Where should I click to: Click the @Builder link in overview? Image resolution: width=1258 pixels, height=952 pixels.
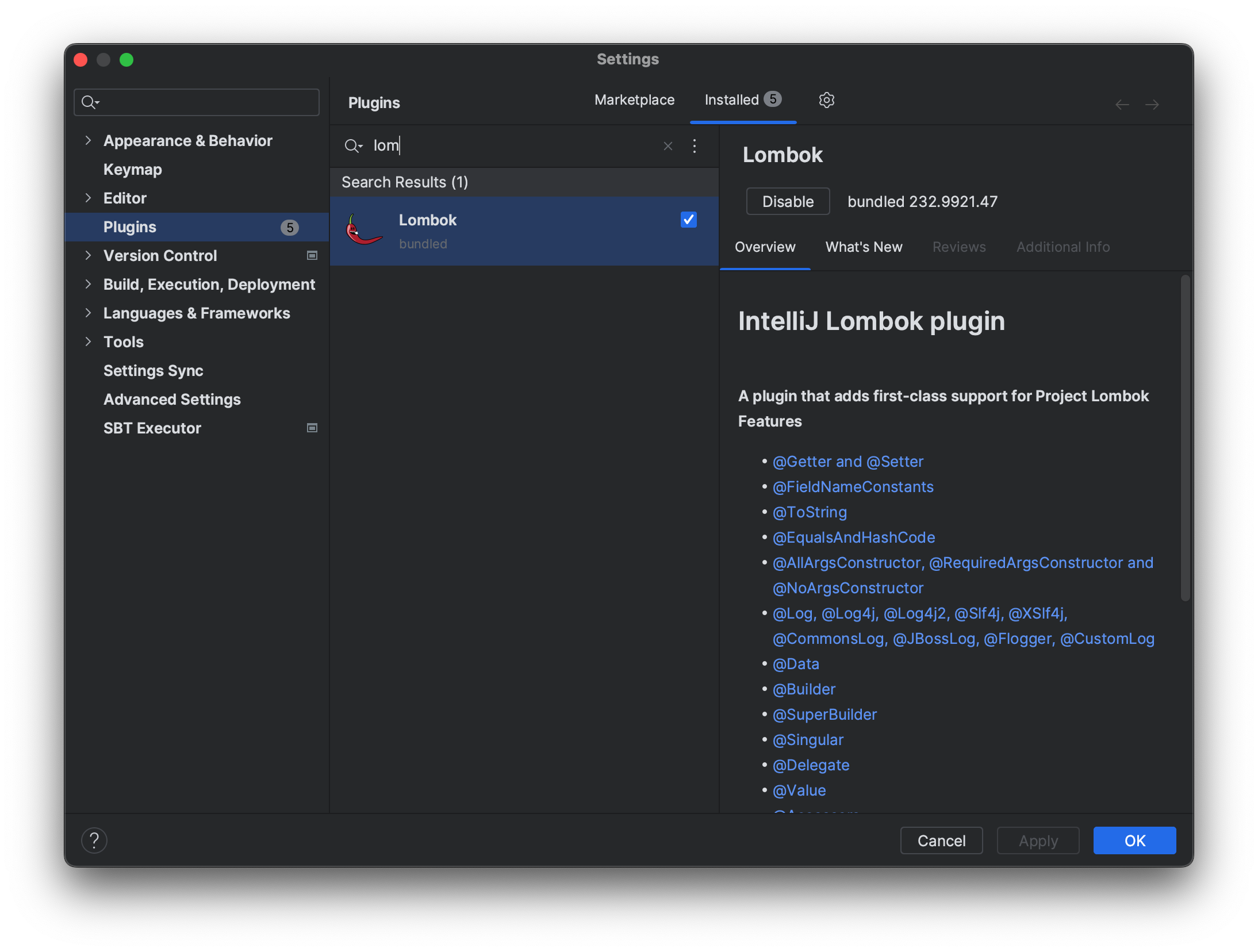[805, 689]
